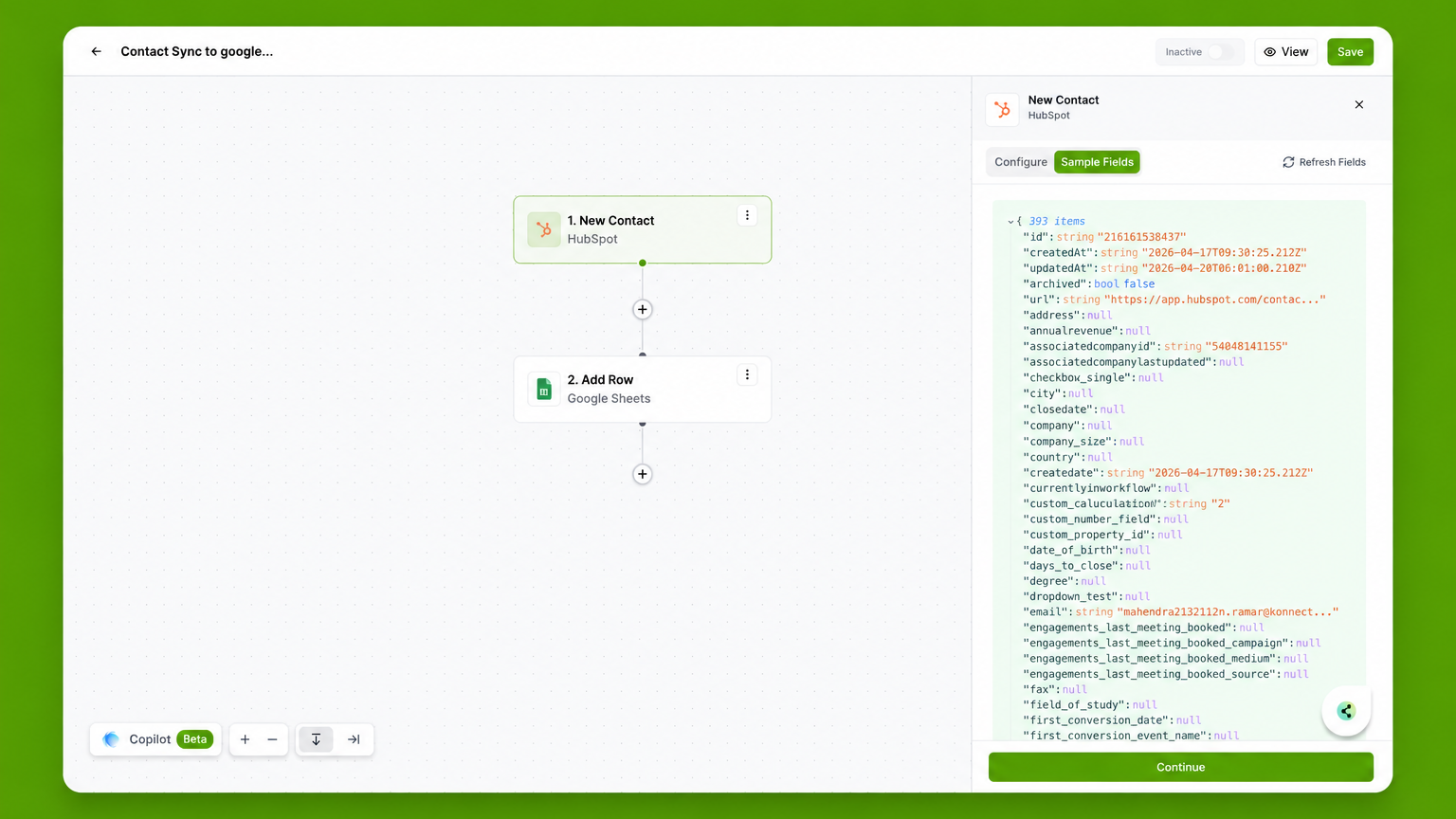Zoom in the canvas with plus icon
This screenshot has height=819, width=1456.
click(x=245, y=739)
